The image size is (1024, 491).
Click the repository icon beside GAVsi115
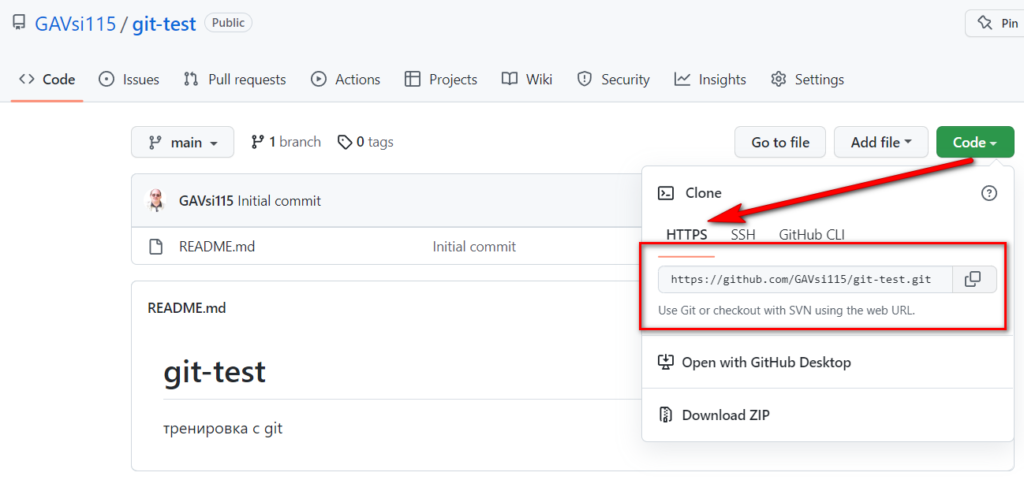pos(19,24)
